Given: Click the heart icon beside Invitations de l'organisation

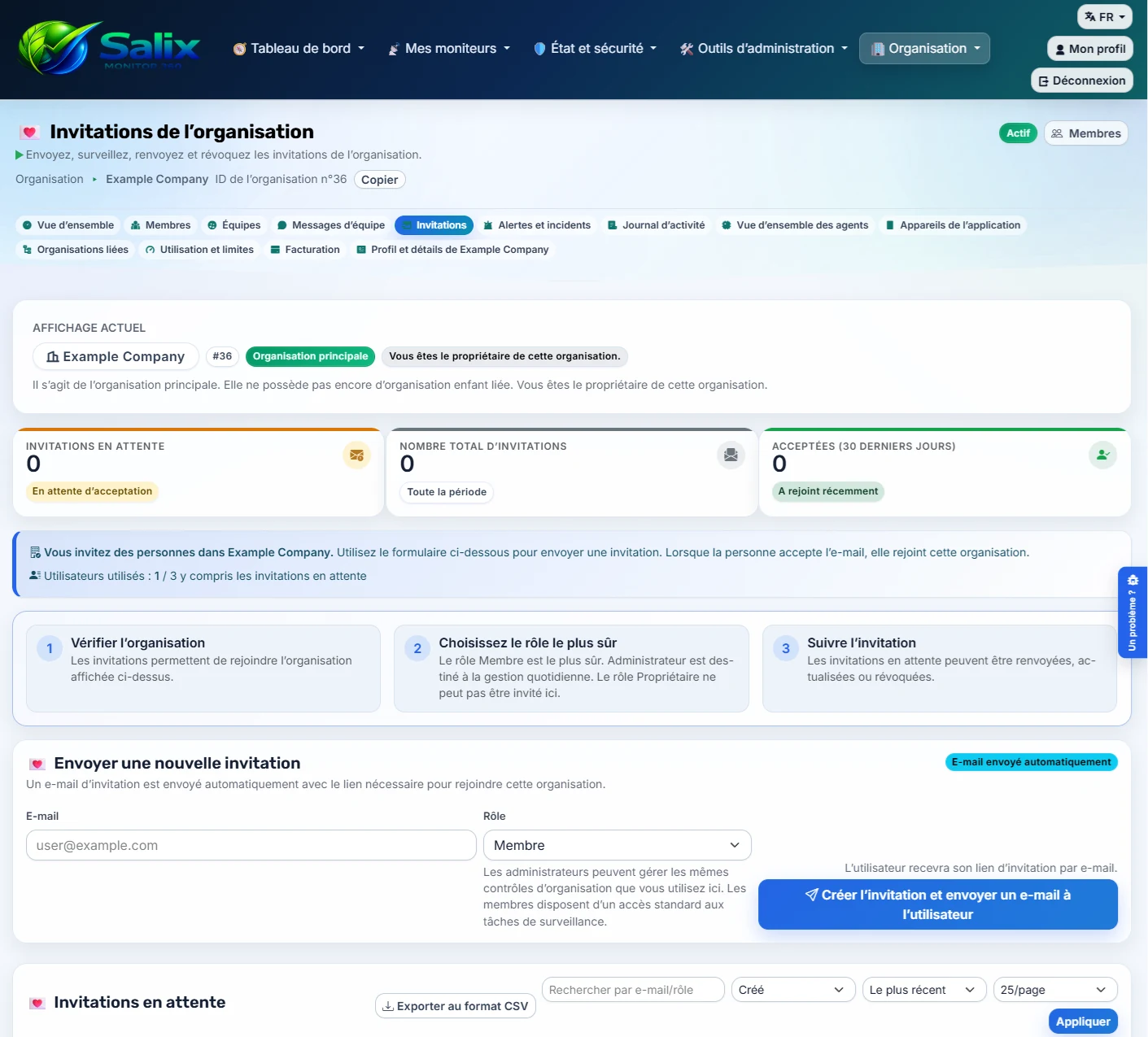Looking at the screenshot, I should (x=30, y=132).
